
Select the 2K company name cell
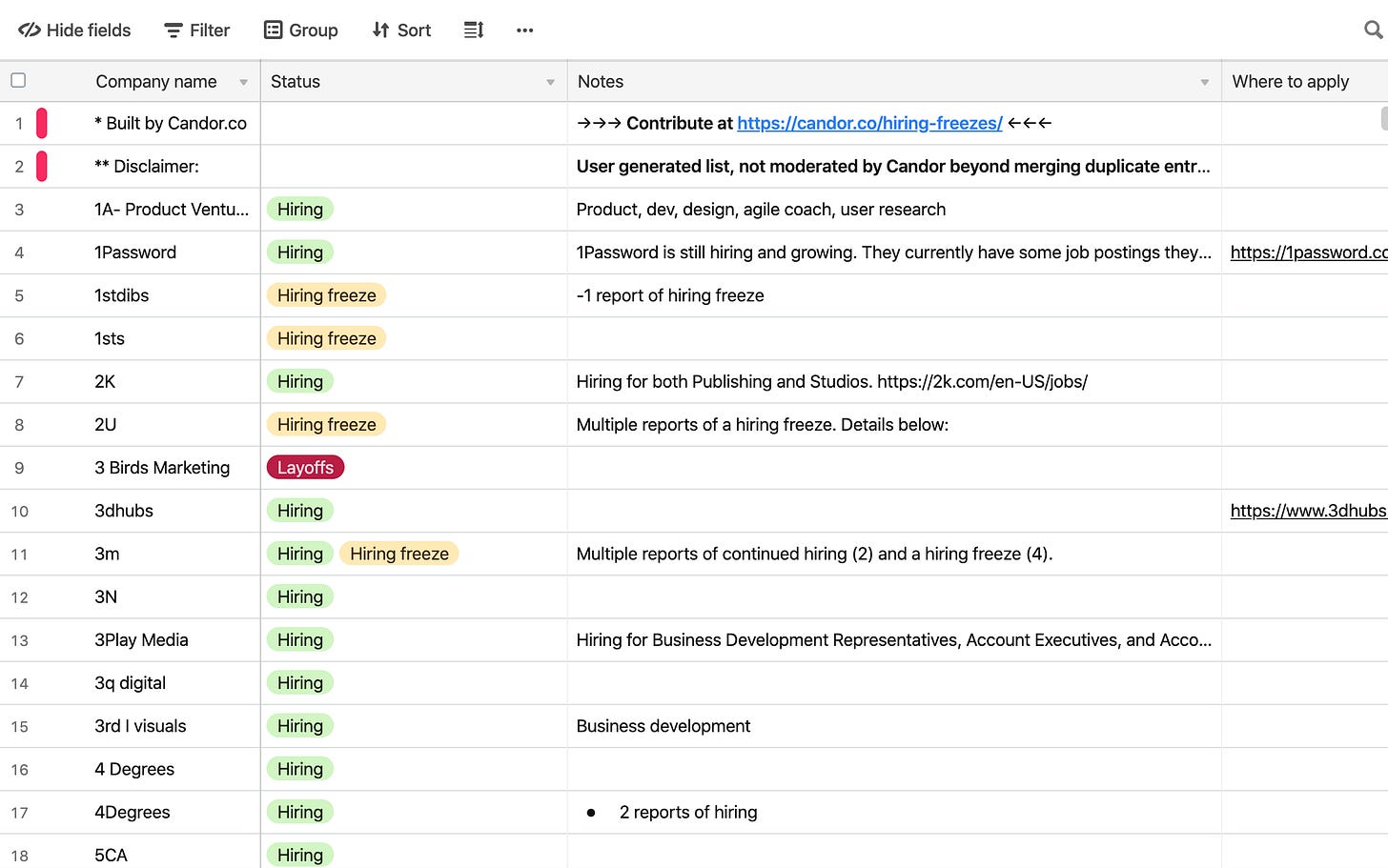pos(105,382)
